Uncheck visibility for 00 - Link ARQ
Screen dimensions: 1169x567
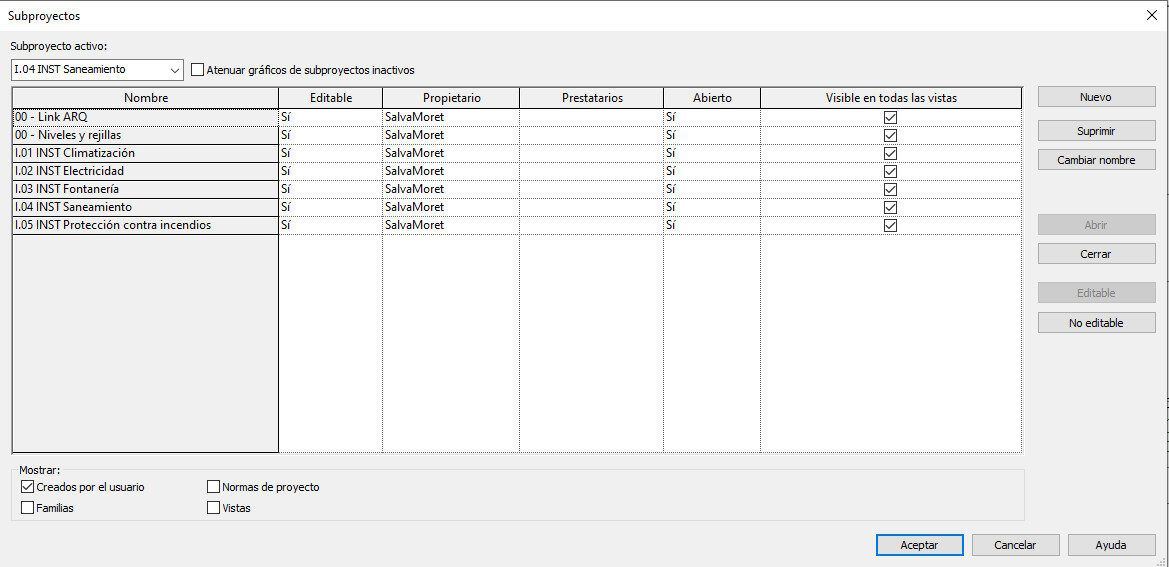[x=890, y=117]
